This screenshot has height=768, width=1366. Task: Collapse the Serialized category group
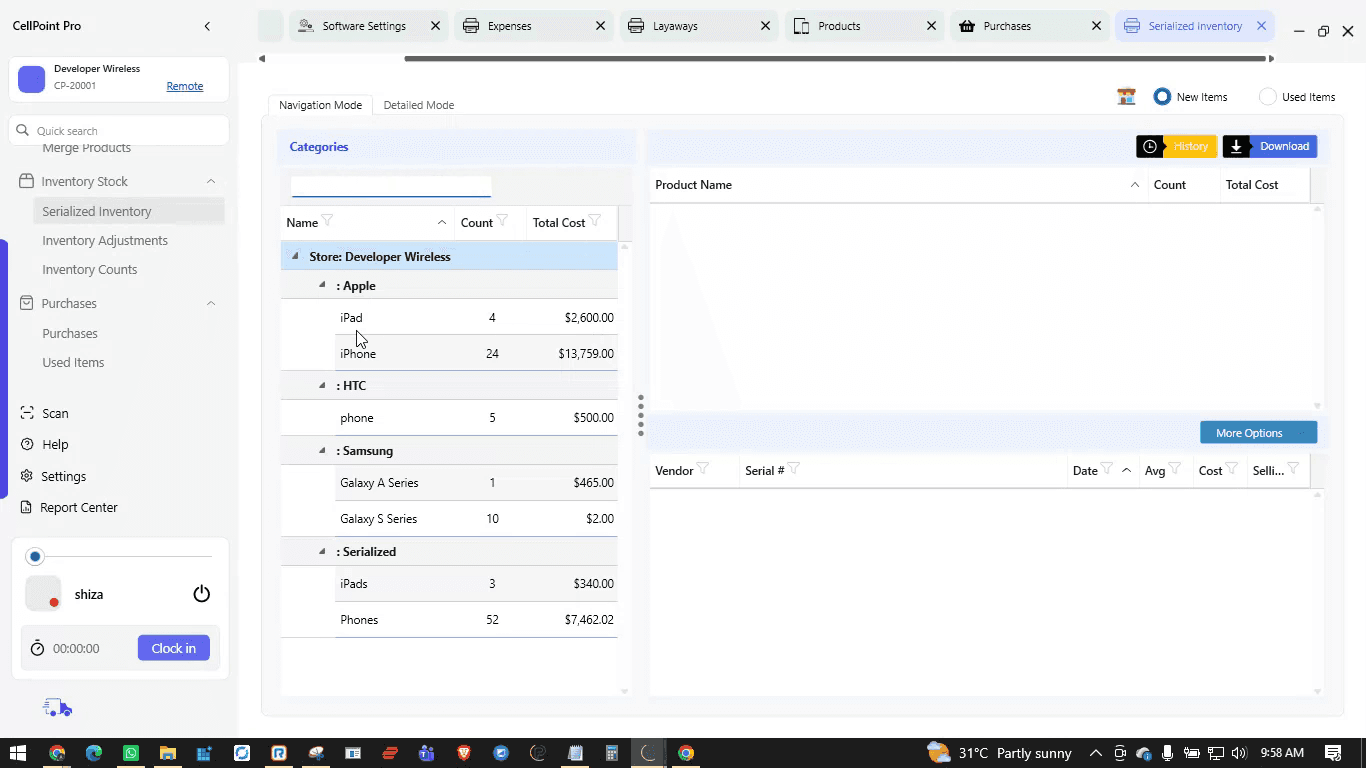click(322, 551)
